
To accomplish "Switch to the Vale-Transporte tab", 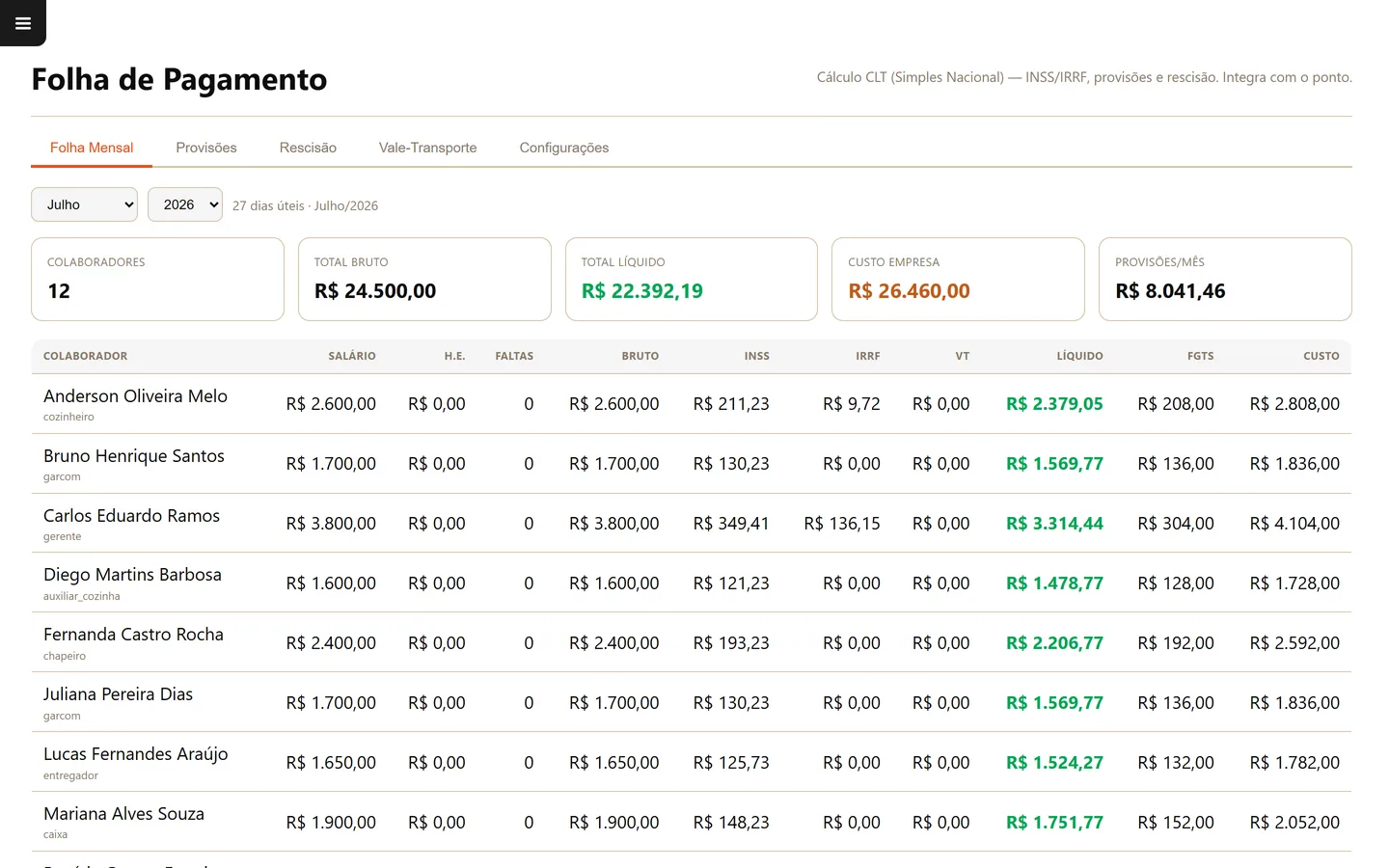I will click(427, 148).
